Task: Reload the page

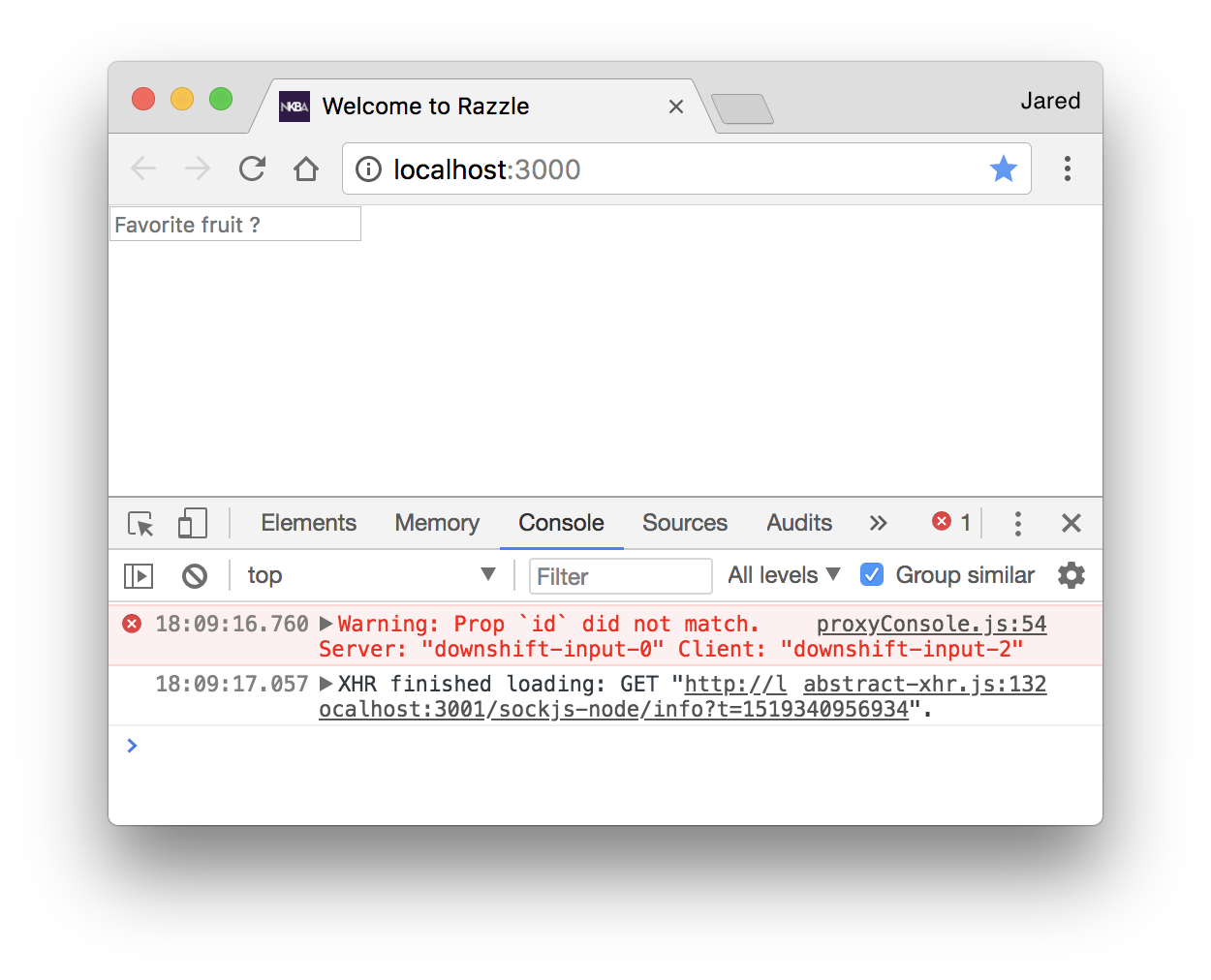Action: [x=251, y=168]
